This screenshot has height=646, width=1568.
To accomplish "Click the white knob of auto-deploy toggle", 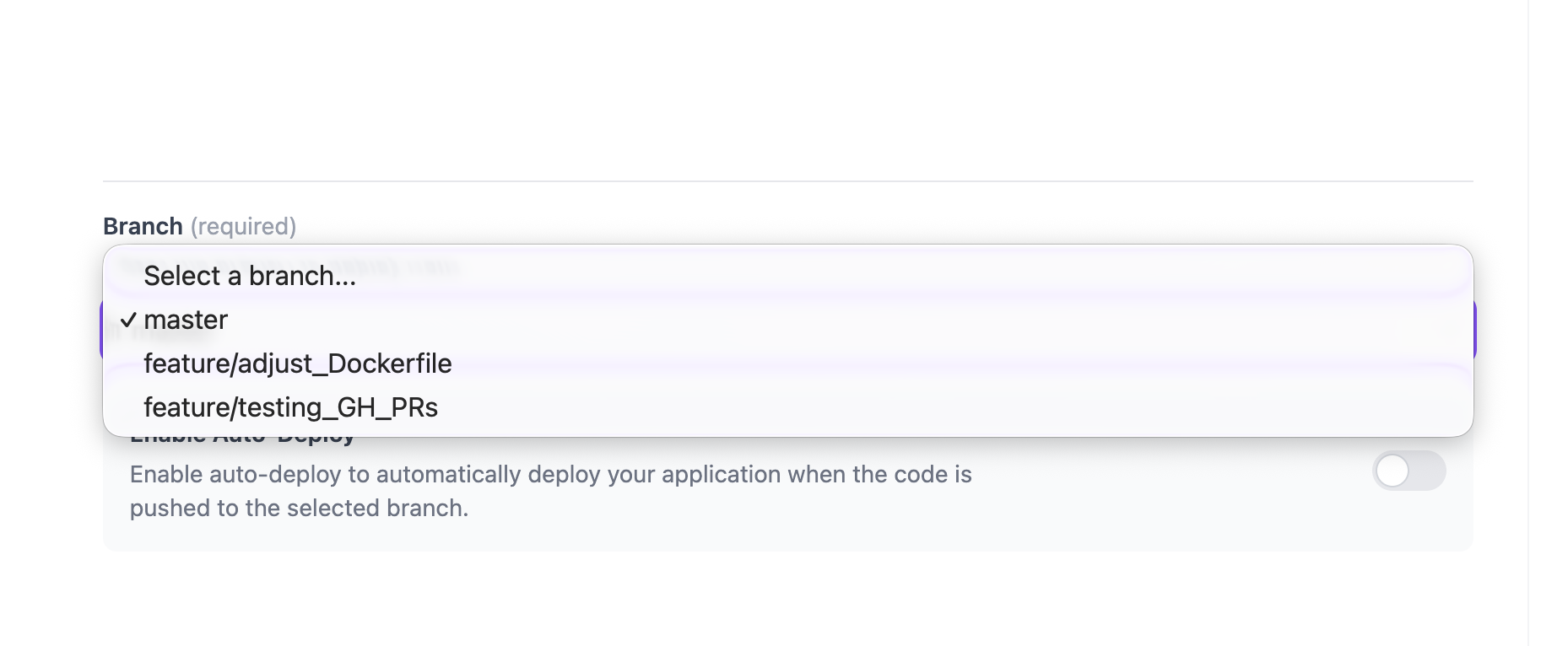I will pyautogui.click(x=1393, y=471).
